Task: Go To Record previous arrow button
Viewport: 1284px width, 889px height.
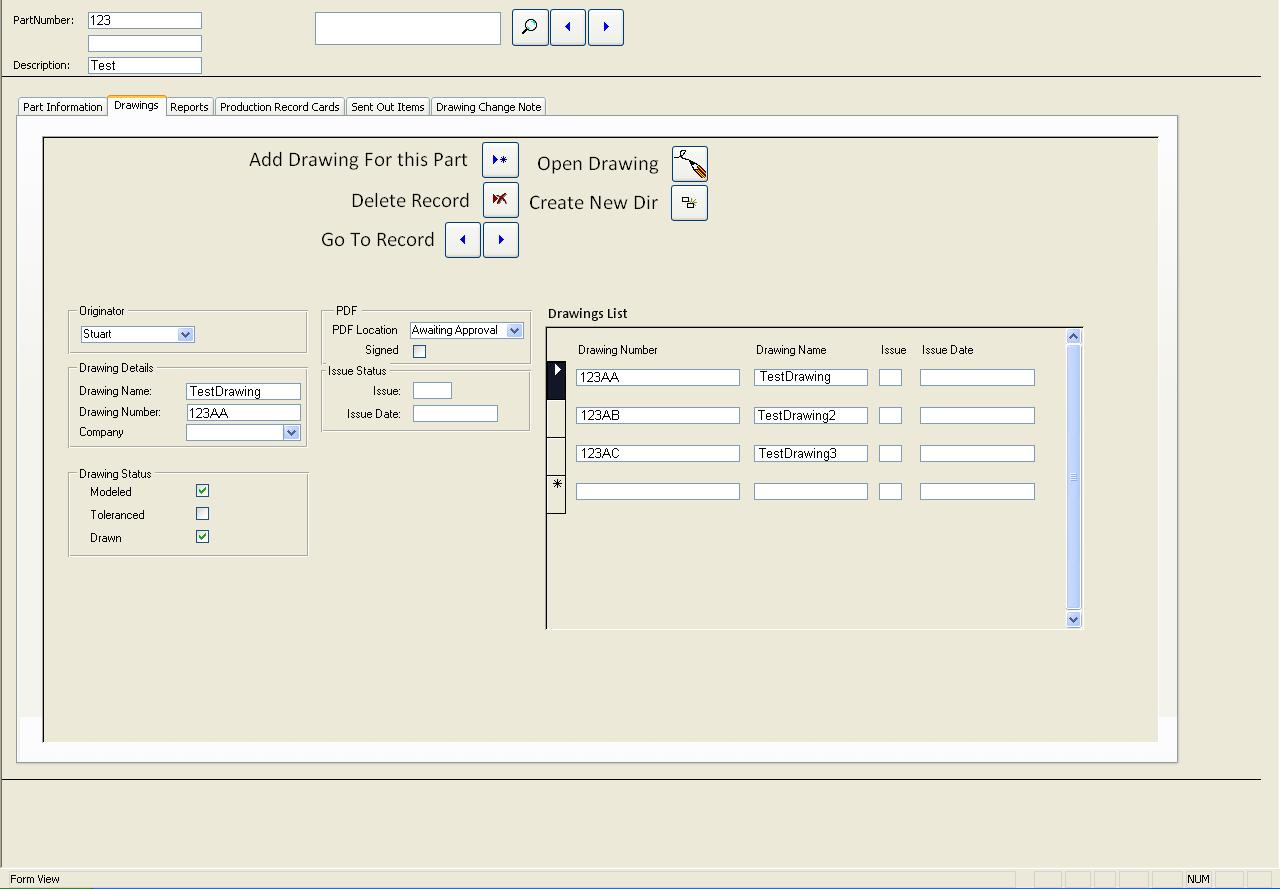Action: click(463, 240)
